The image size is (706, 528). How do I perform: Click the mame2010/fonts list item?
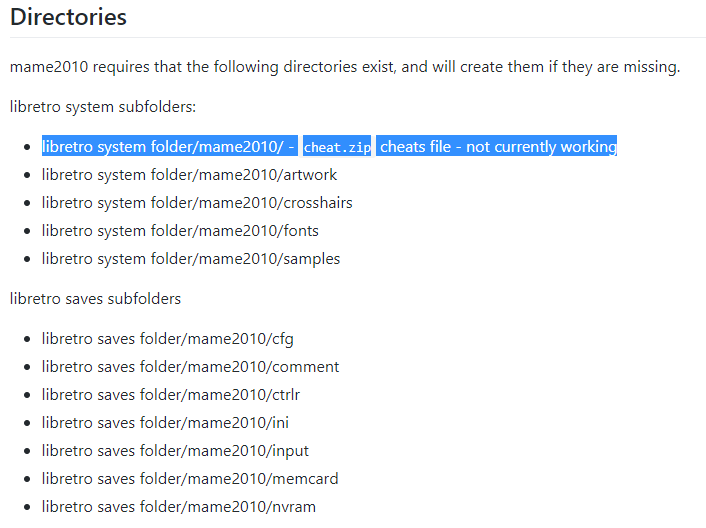[180, 230]
